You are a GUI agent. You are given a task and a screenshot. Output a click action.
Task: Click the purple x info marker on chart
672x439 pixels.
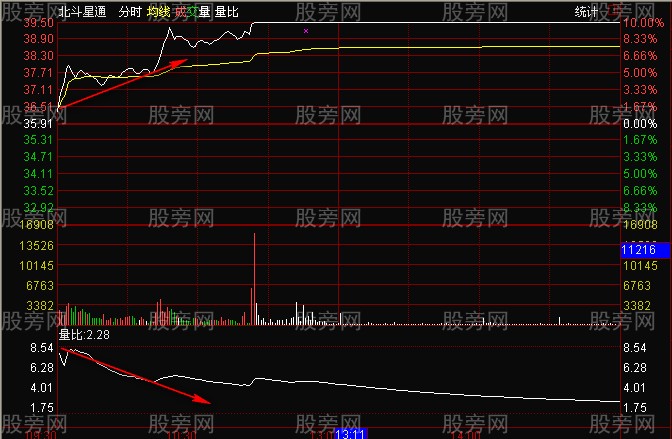click(306, 31)
